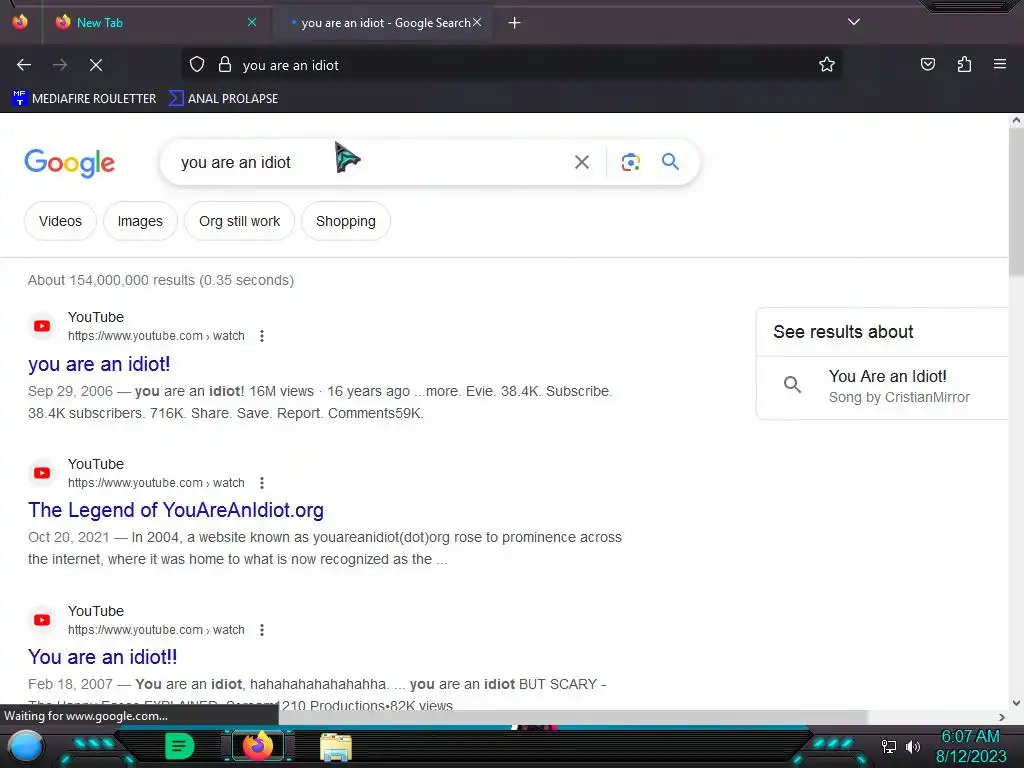Open the network icon in system tray

pos(888,746)
